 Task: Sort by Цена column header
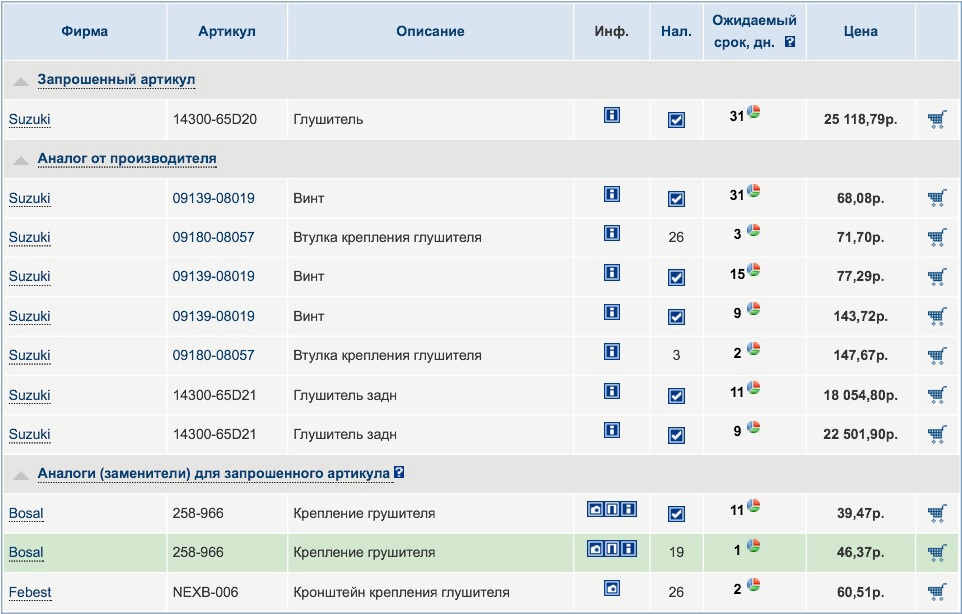tap(859, 31)
